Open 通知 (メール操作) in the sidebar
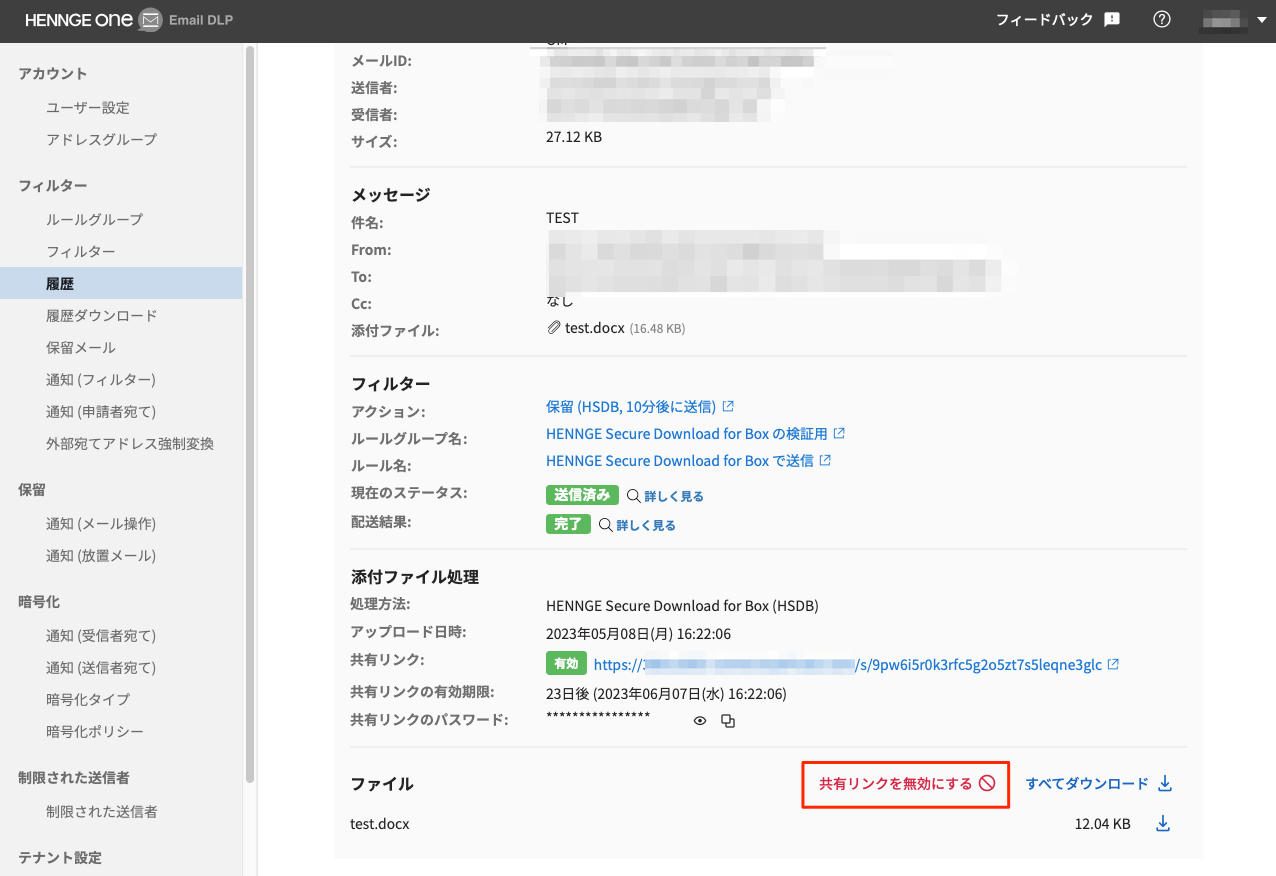Screen dimensions: 1276x876 (101, 523)
